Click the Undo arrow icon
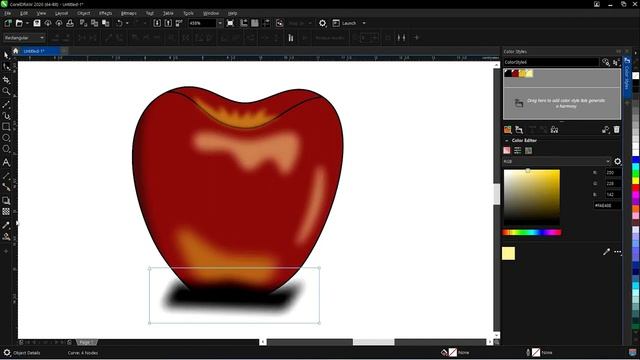 119,23
